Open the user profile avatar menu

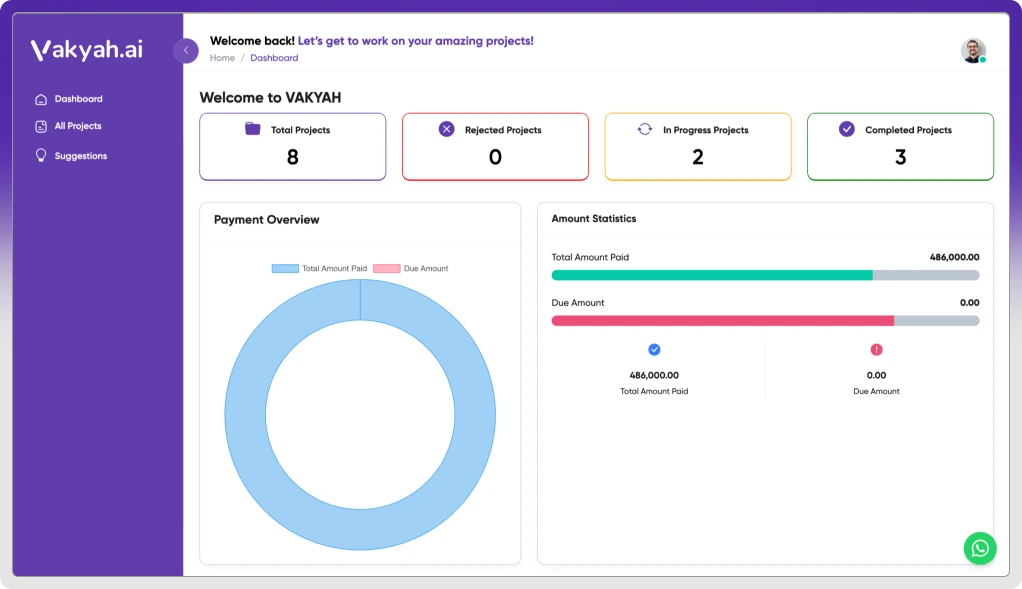coord(973,51)
